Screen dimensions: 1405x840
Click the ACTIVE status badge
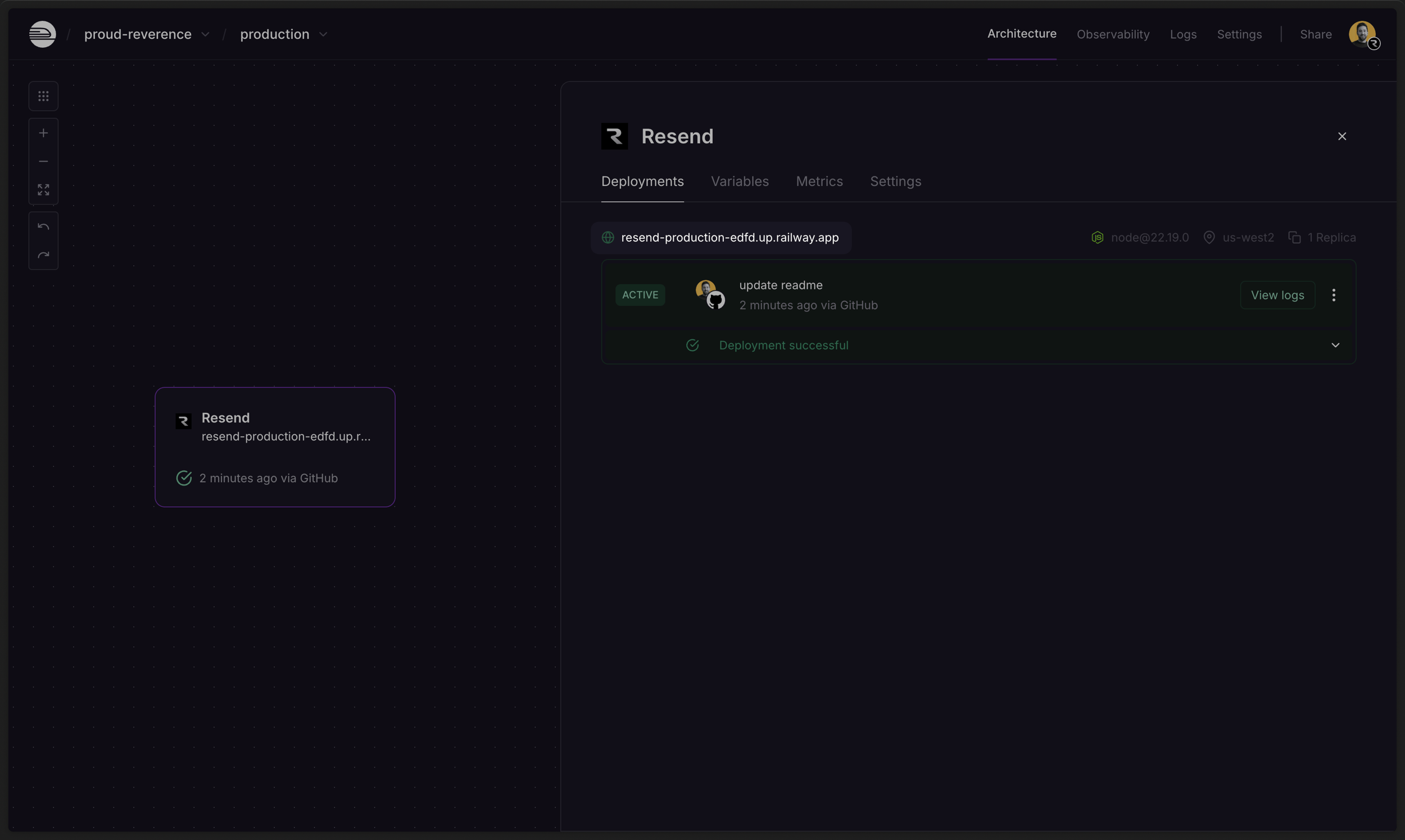[640, 295]
